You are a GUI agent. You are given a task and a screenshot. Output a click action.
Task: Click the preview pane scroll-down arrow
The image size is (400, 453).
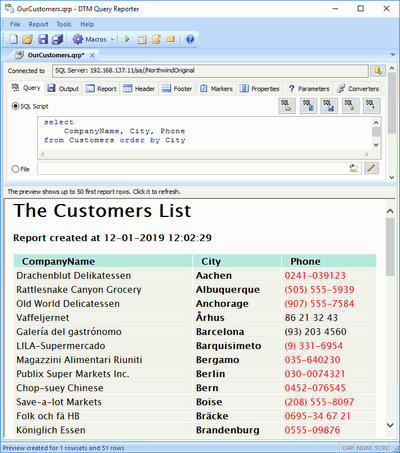point(390,425)
